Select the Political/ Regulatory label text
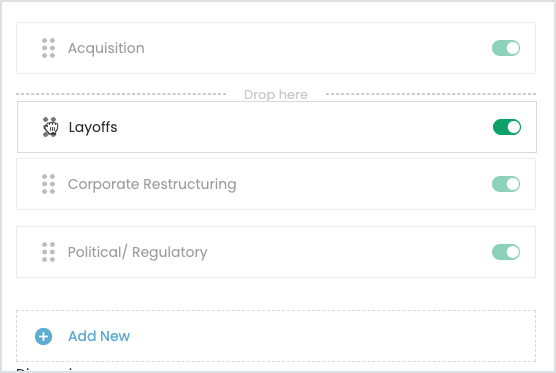This screenshot has height=373, width=556. [138, 252]
